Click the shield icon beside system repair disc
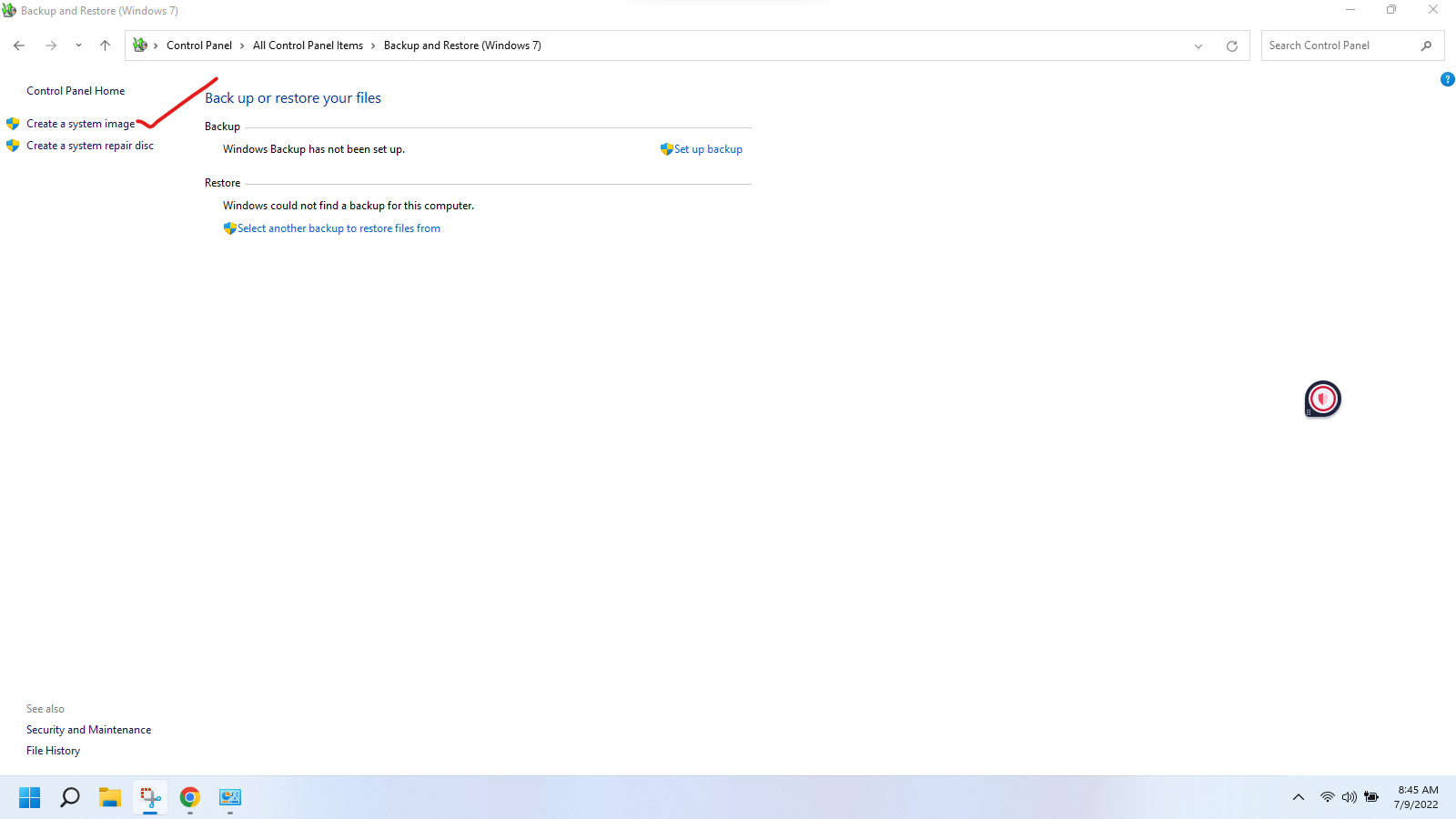This screenshot has height=819, width=1456. click(13, 146)
